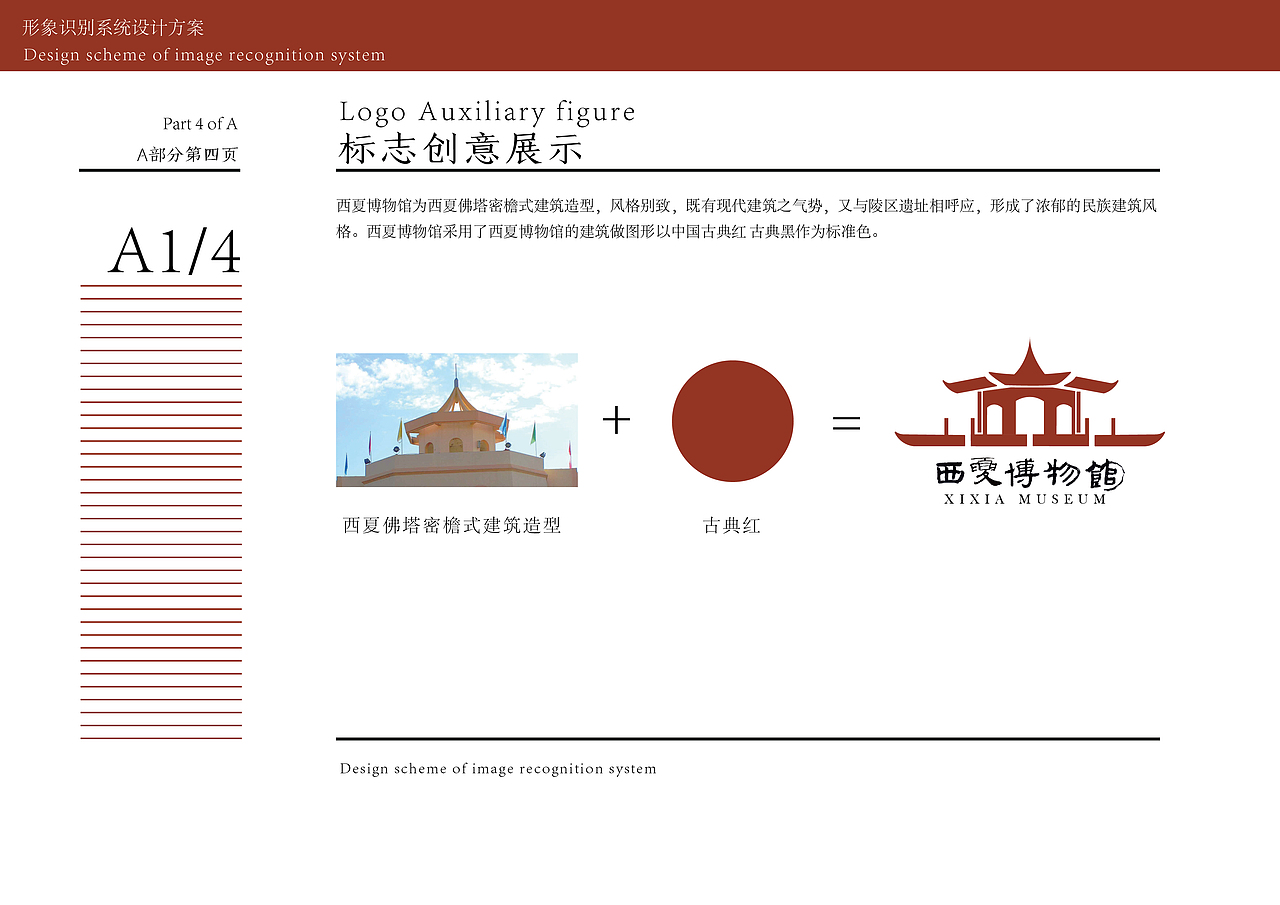Click the footer Design scheme text link
This screenshot has width=1280, height=905.
click(x=497, y=769)
